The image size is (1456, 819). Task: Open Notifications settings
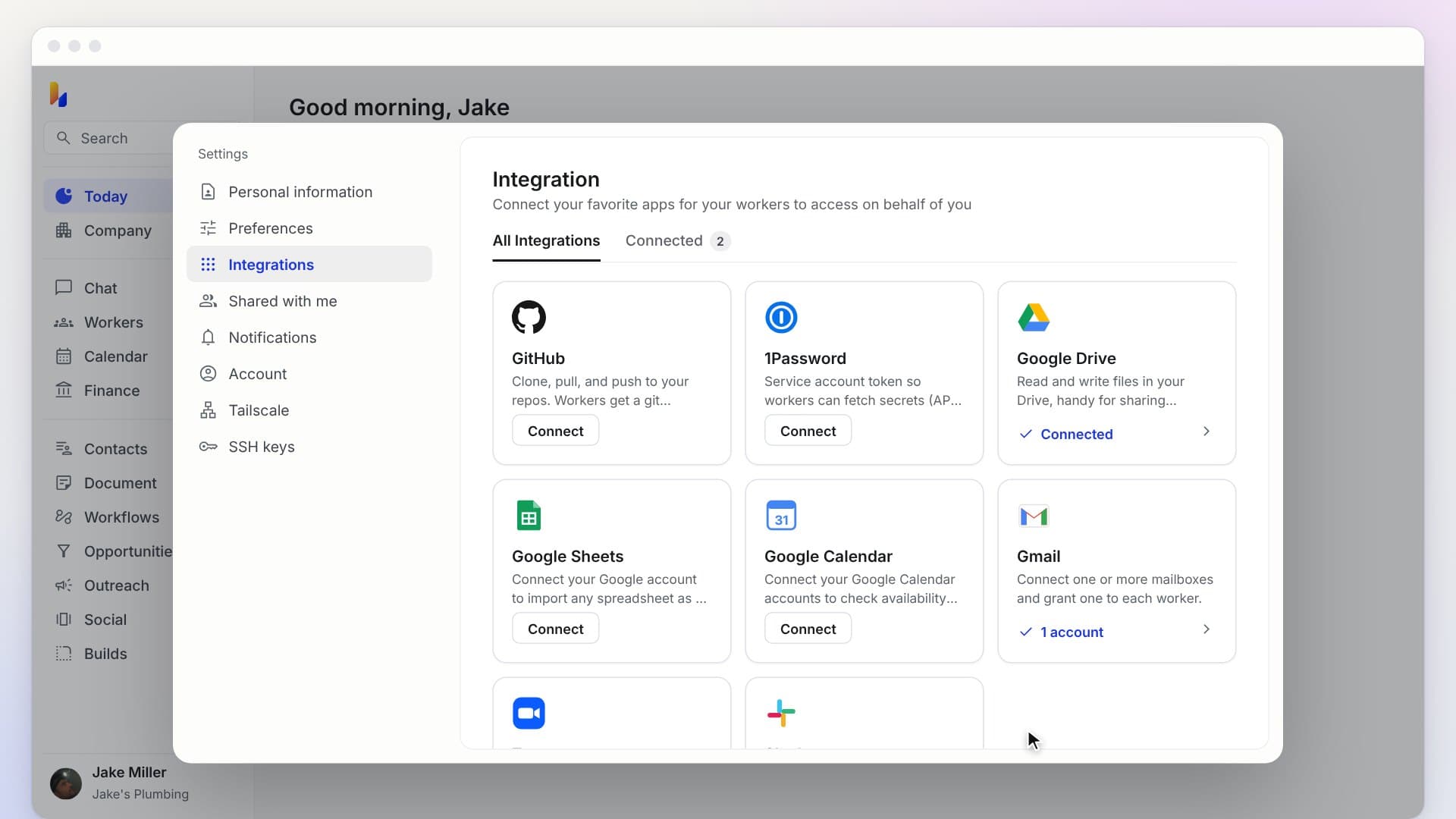309,337
